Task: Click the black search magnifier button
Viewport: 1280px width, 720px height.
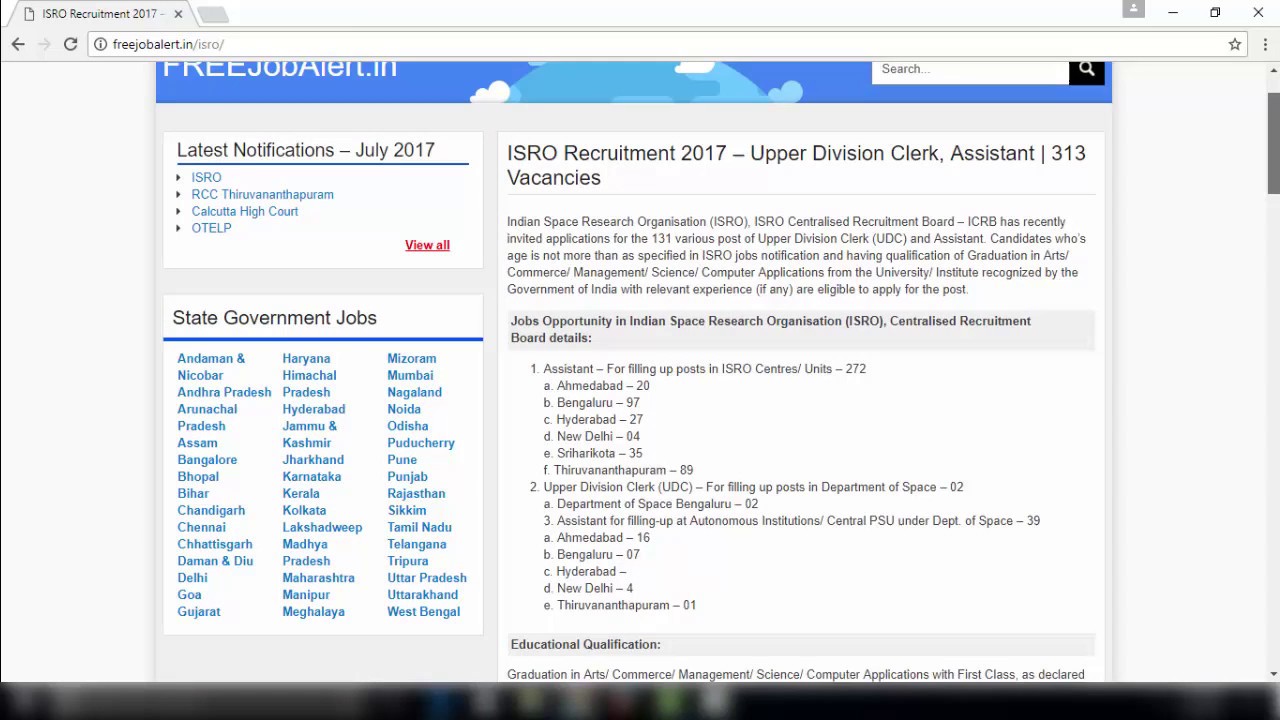Action: click(1086, 69)
